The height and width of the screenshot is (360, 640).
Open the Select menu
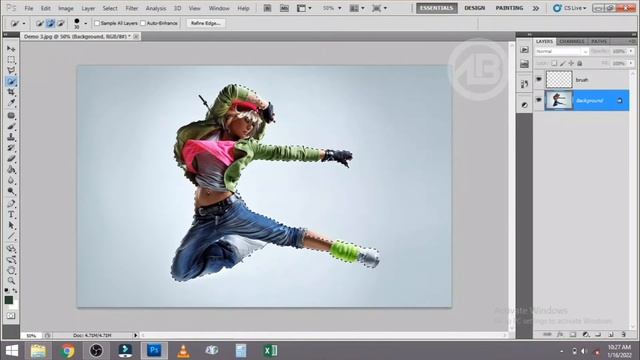coord(110,8)
